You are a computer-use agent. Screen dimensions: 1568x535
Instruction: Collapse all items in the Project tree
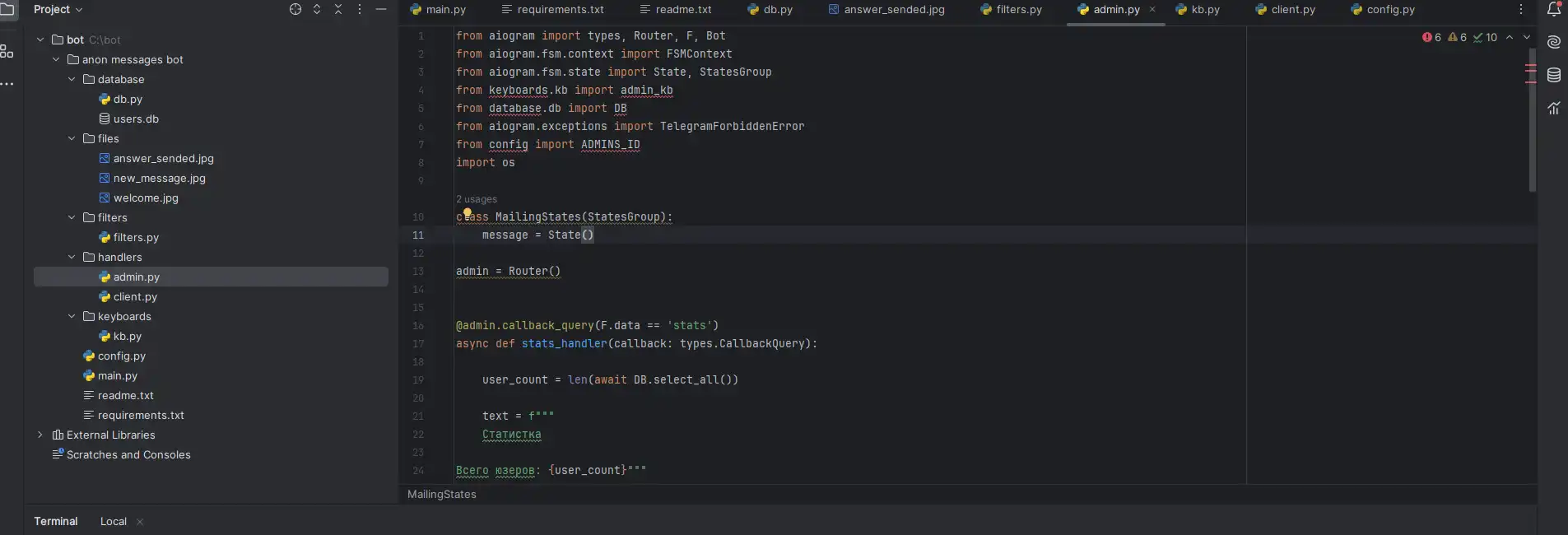pyautogui.click(x=338, y=9)
